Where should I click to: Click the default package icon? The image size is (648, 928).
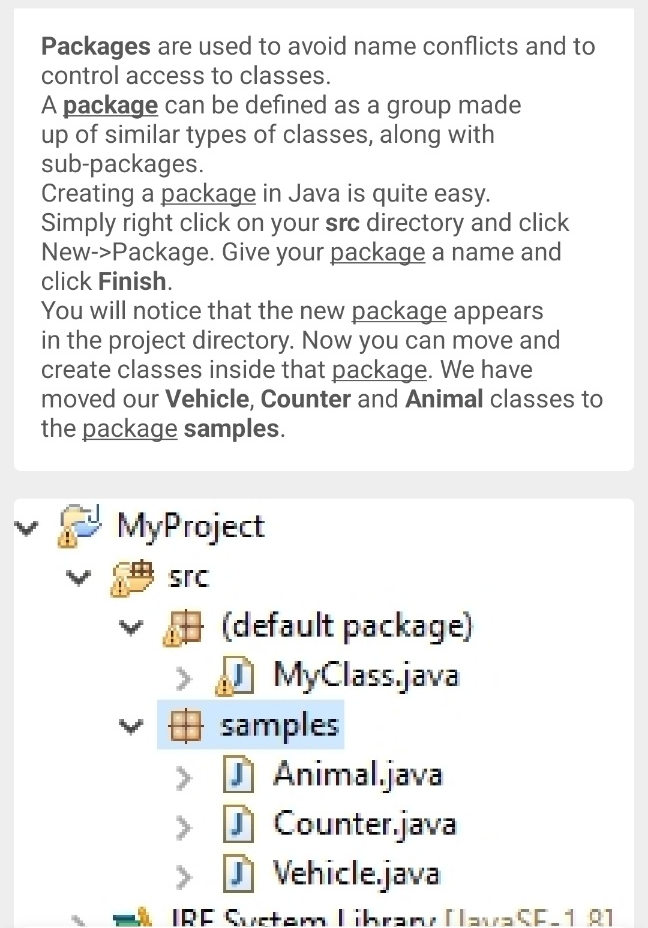[x=183, y=627]
